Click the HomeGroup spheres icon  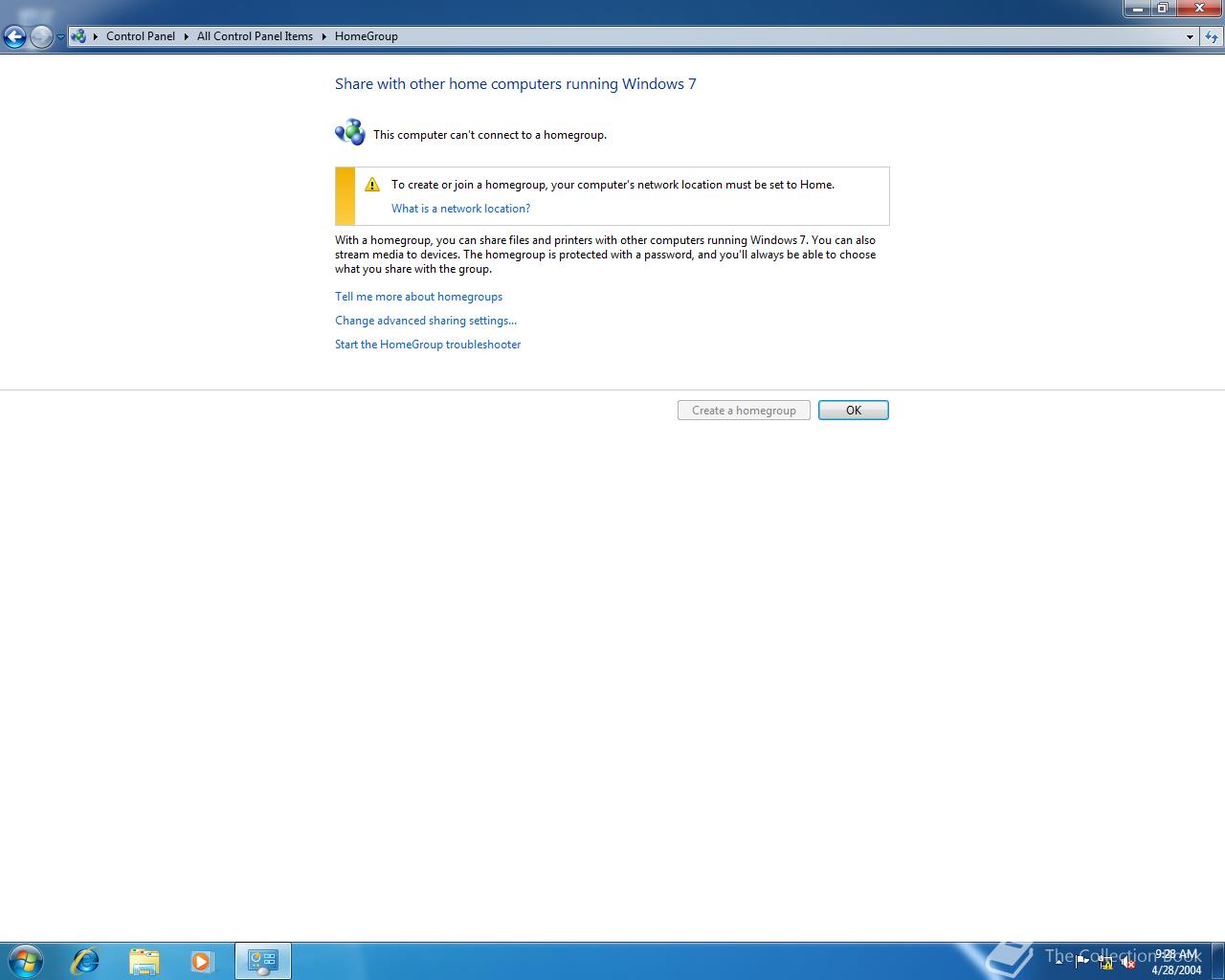(350, 132)
